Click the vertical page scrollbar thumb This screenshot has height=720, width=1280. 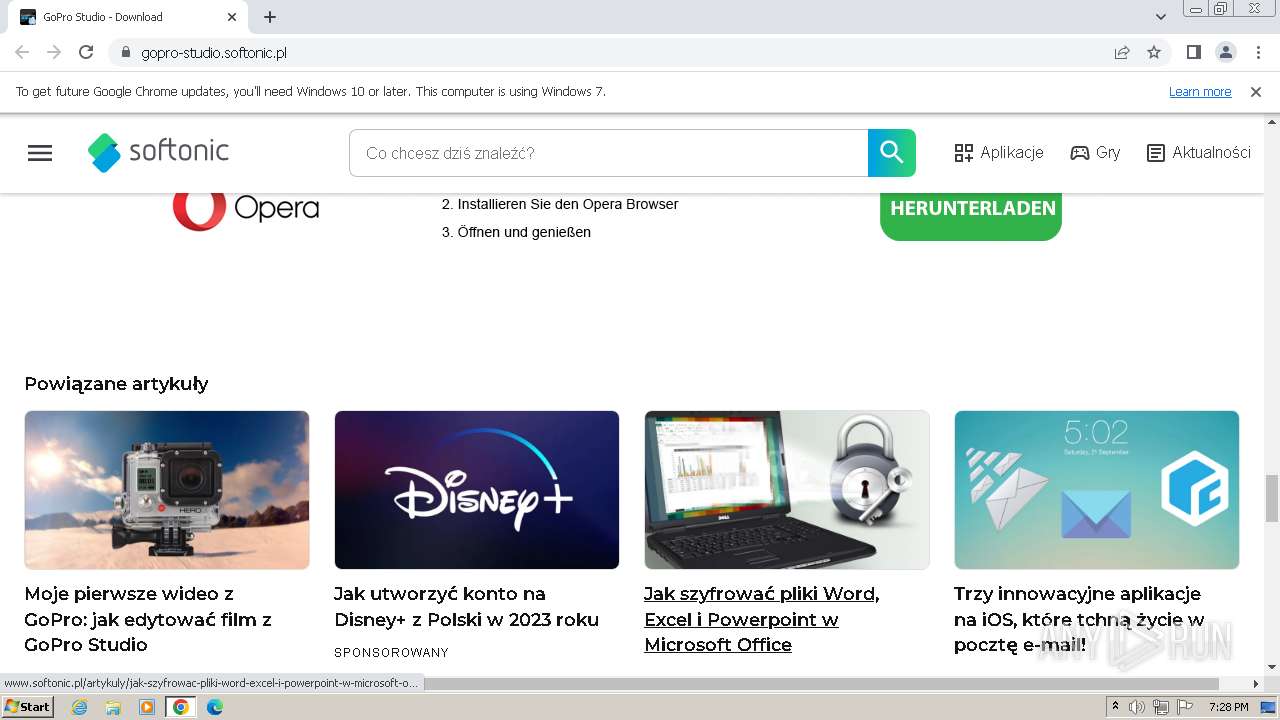click(1272, 498)
